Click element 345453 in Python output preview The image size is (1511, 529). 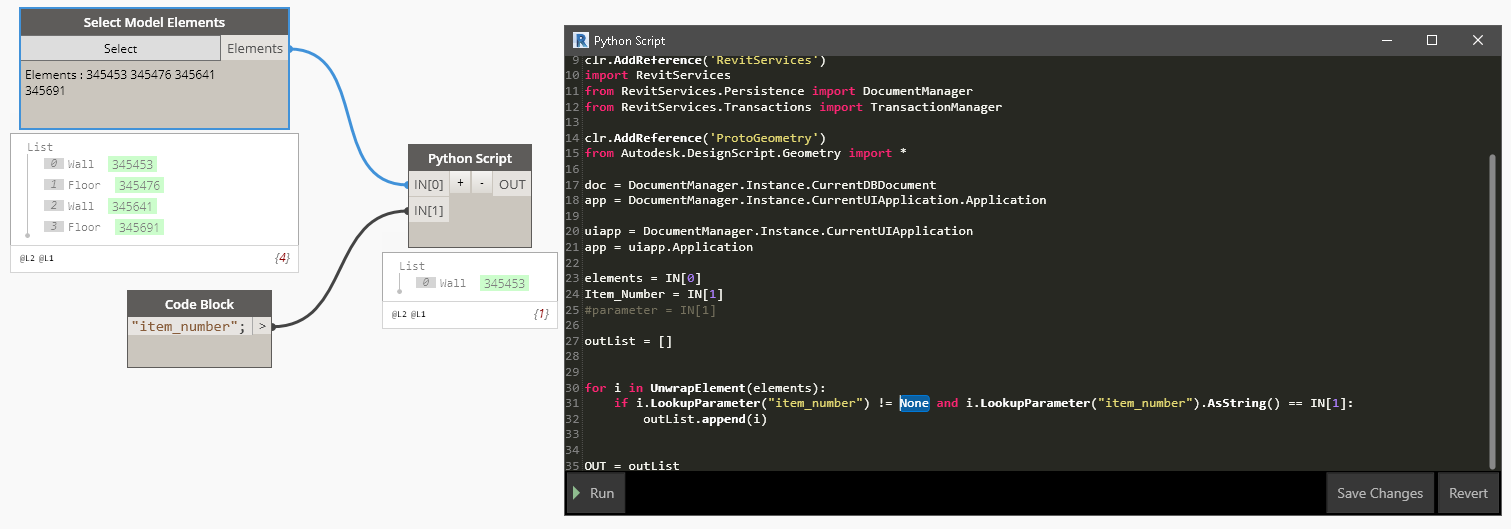[504, 283]
